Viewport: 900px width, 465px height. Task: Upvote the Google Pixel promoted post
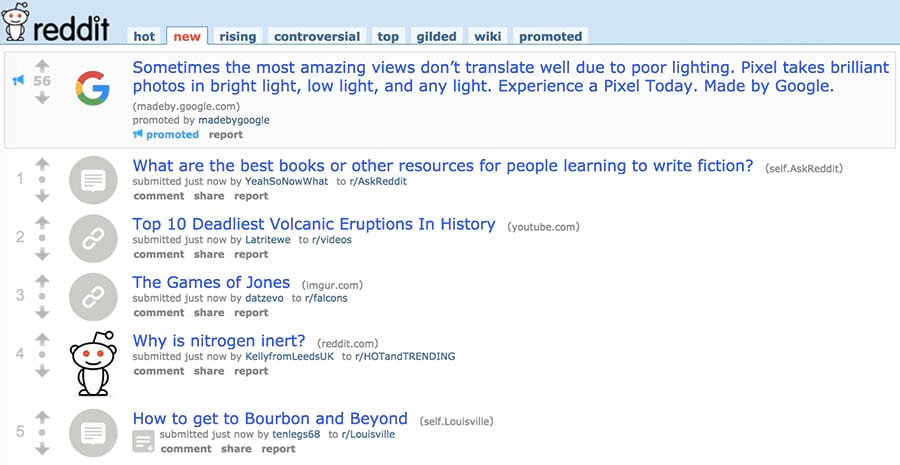42,65
